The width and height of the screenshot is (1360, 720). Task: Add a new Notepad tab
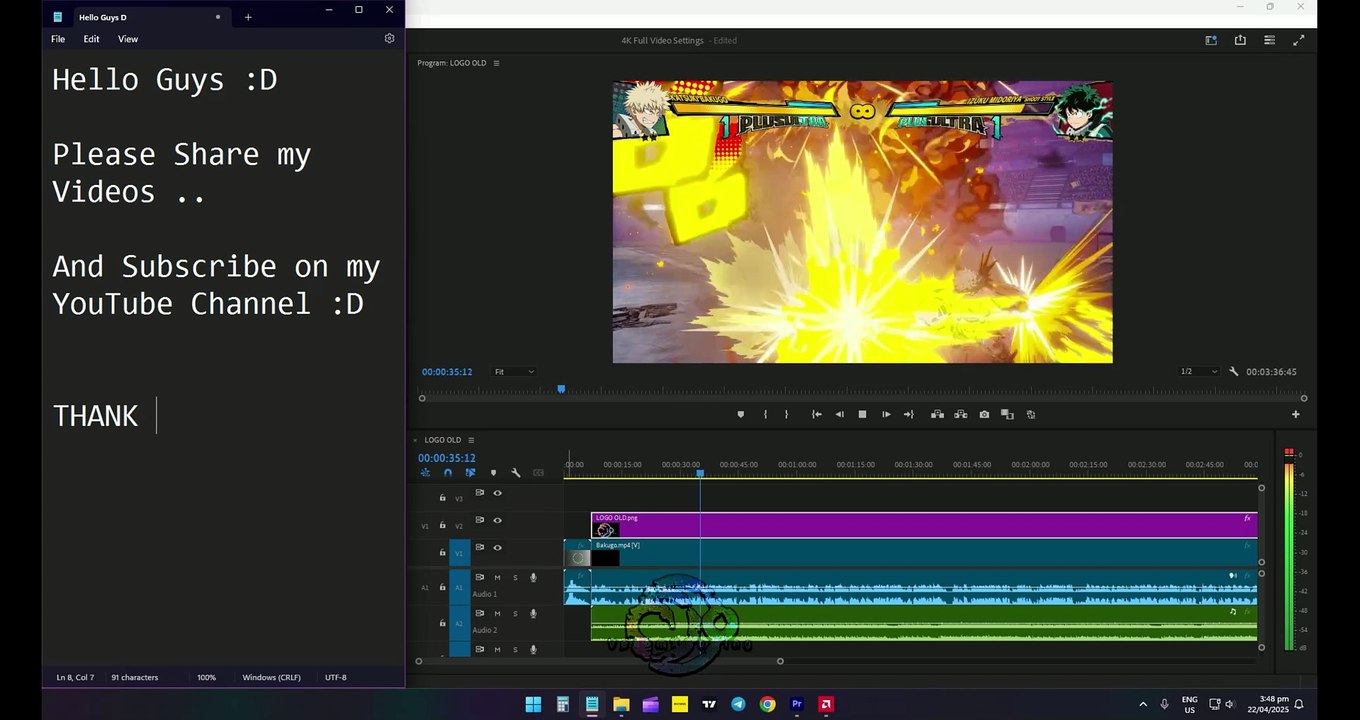coord(248,17)
